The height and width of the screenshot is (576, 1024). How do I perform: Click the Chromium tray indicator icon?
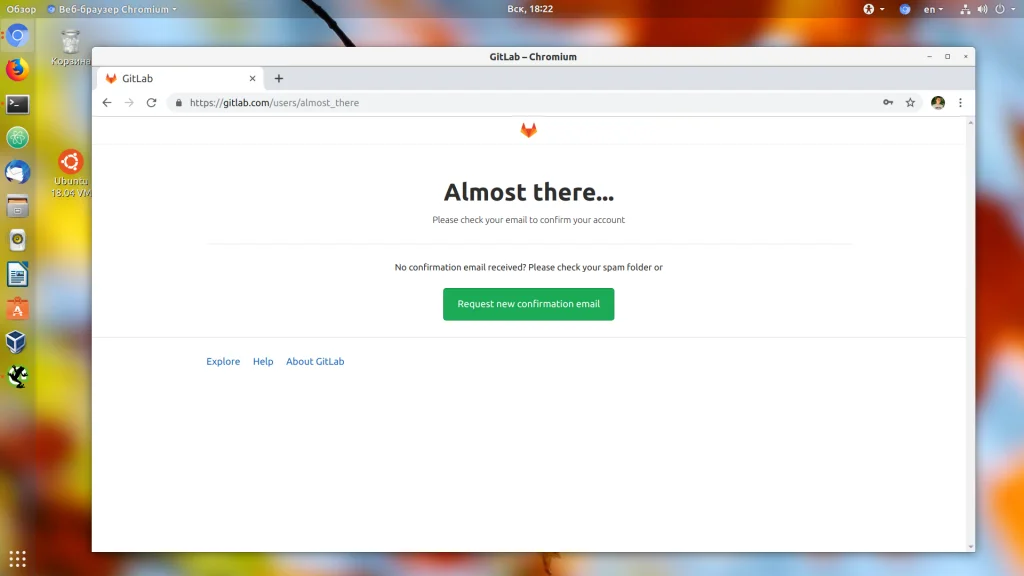tap(904, 9)
